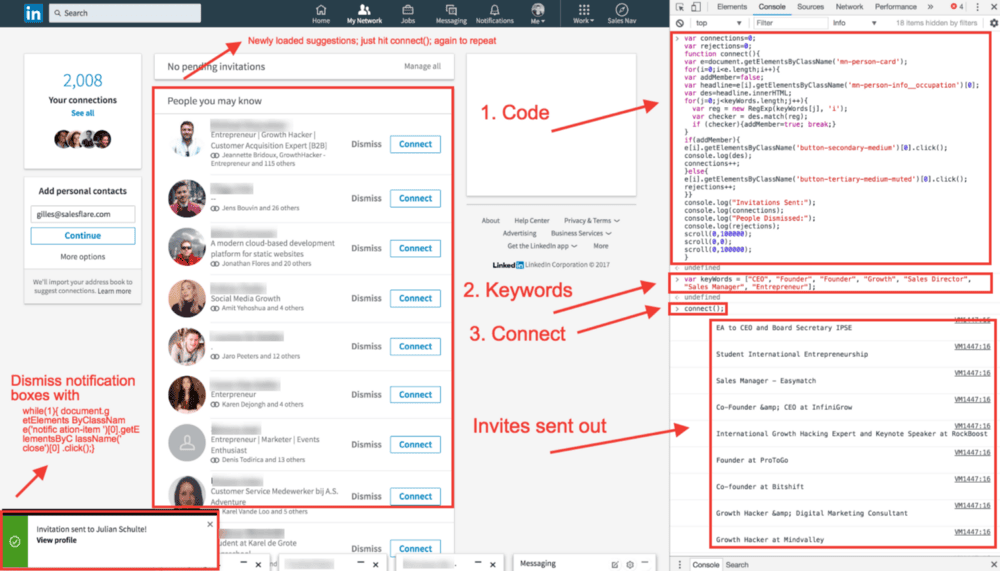This screenshot has width=1000, height=571.
Task: Dismiss the Growth Hacker B2B entrepreneur suggestion
Action: pos(366,144)
